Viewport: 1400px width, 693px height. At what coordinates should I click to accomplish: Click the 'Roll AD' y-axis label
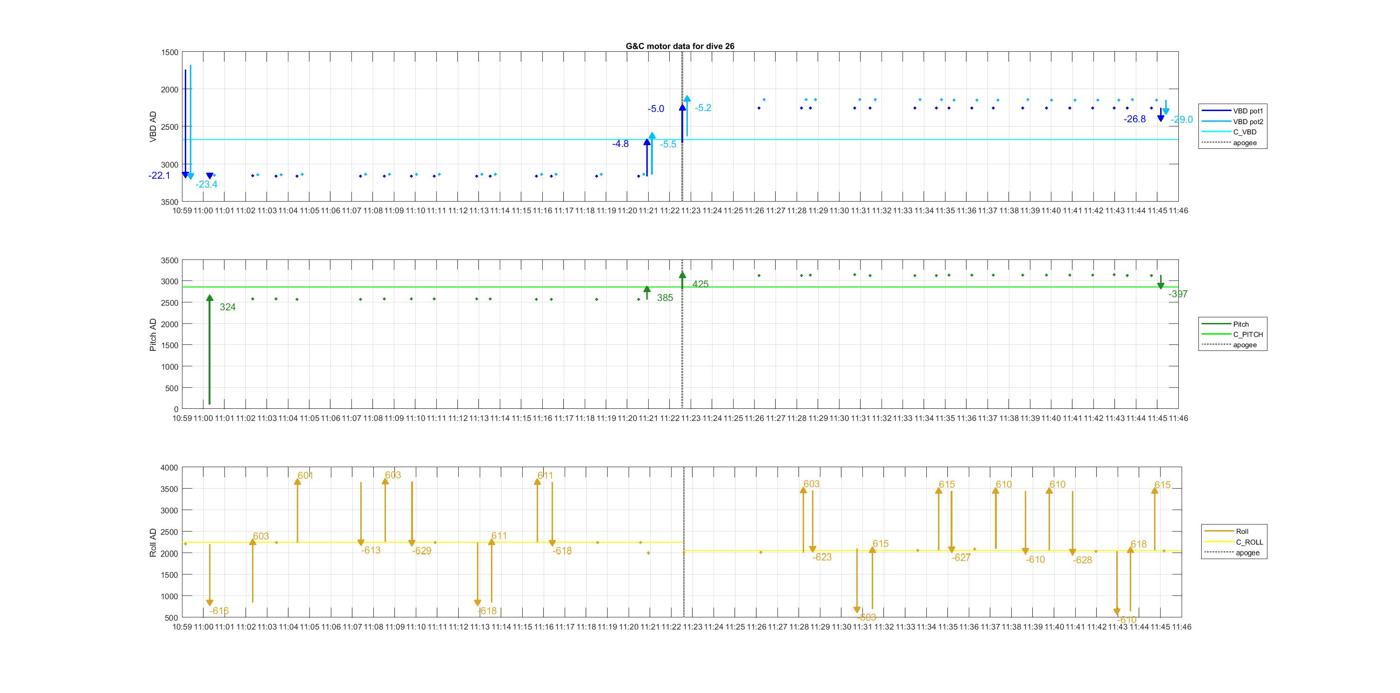tap(153, 542)
